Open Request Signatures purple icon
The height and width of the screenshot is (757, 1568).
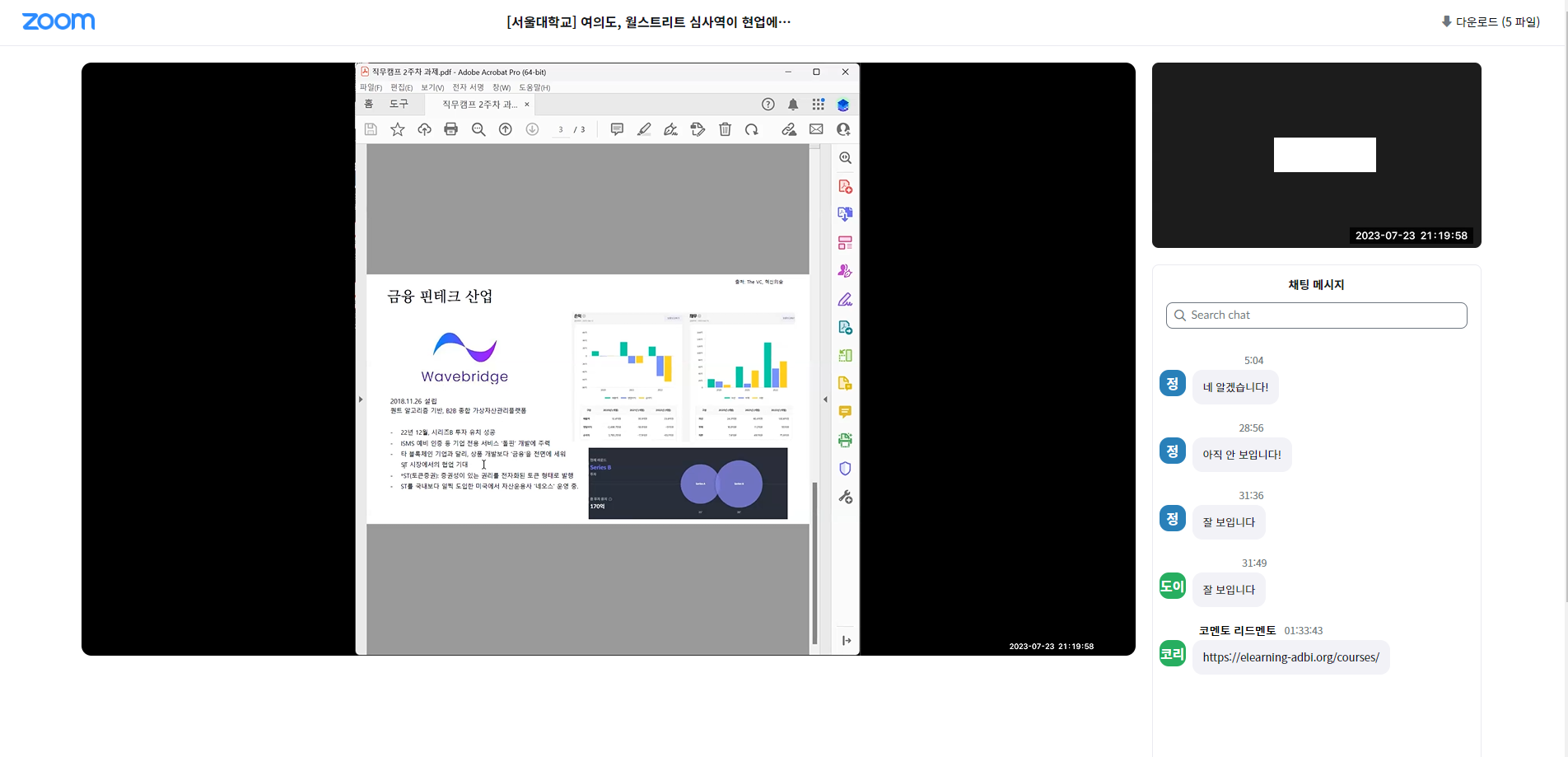pyautogui.click(x=845, y=271)
